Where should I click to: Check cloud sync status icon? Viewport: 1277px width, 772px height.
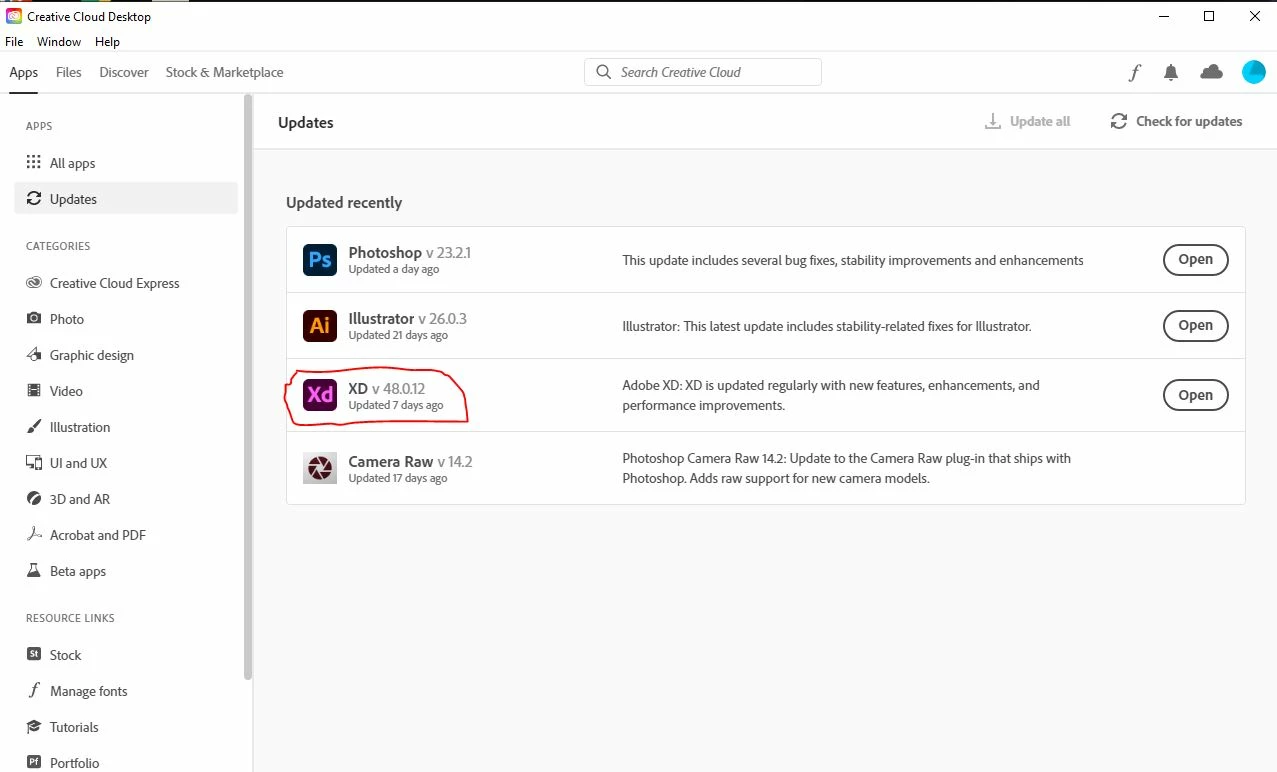pyautogui.click(x=1211, y=72)
